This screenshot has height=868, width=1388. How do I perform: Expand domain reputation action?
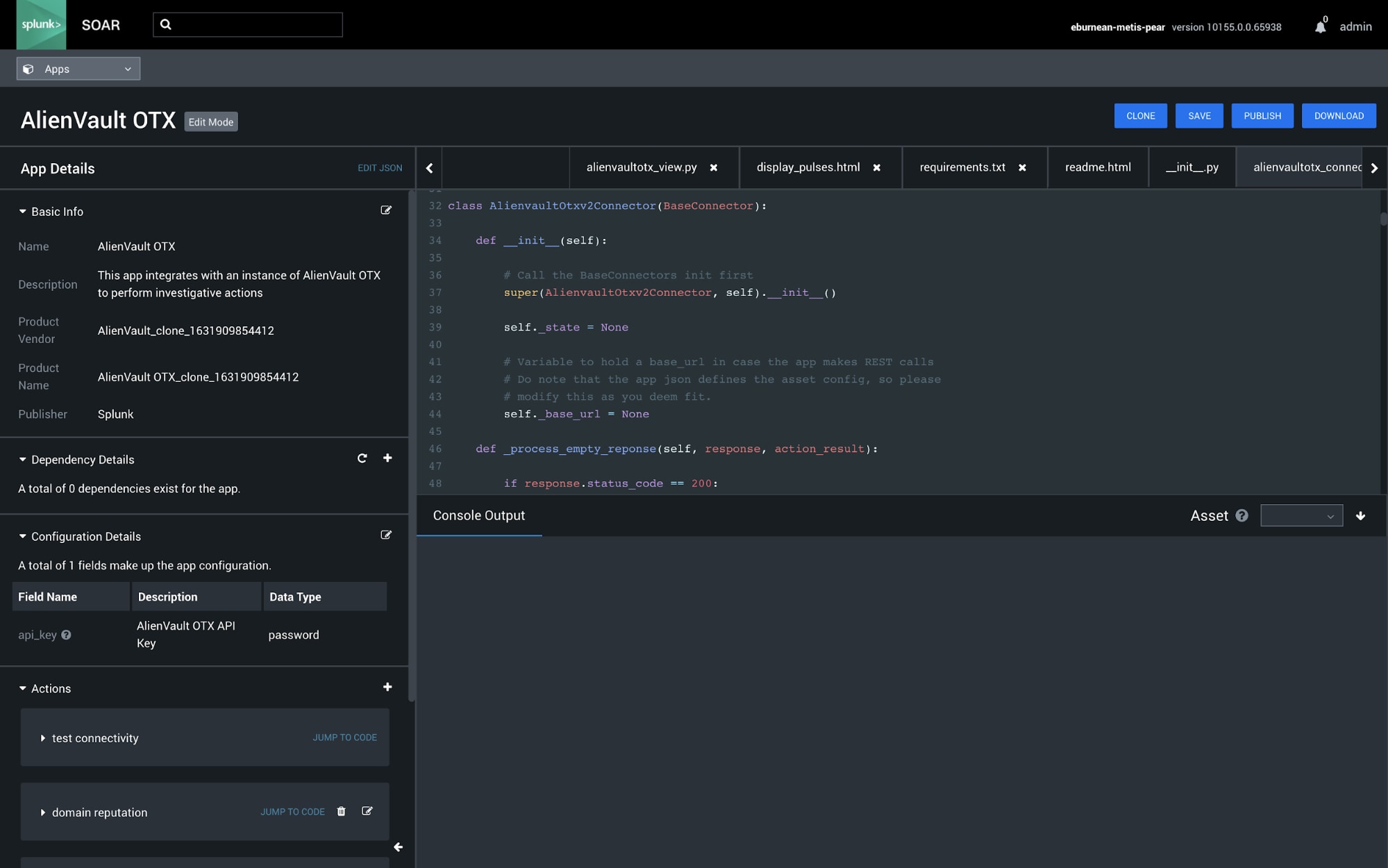point(43,812)
